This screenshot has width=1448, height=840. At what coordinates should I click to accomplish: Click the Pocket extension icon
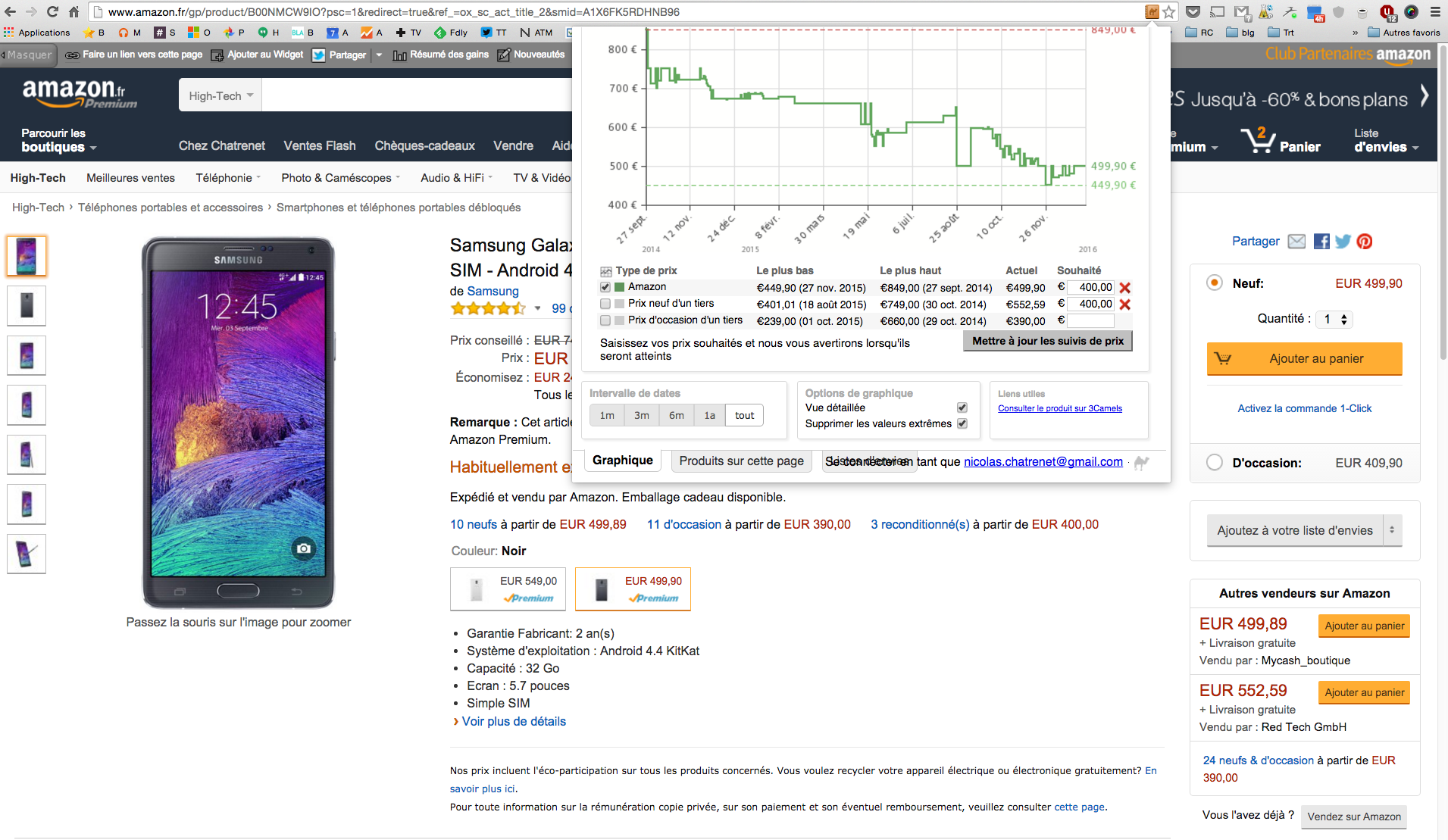[x=1193, y=11]
